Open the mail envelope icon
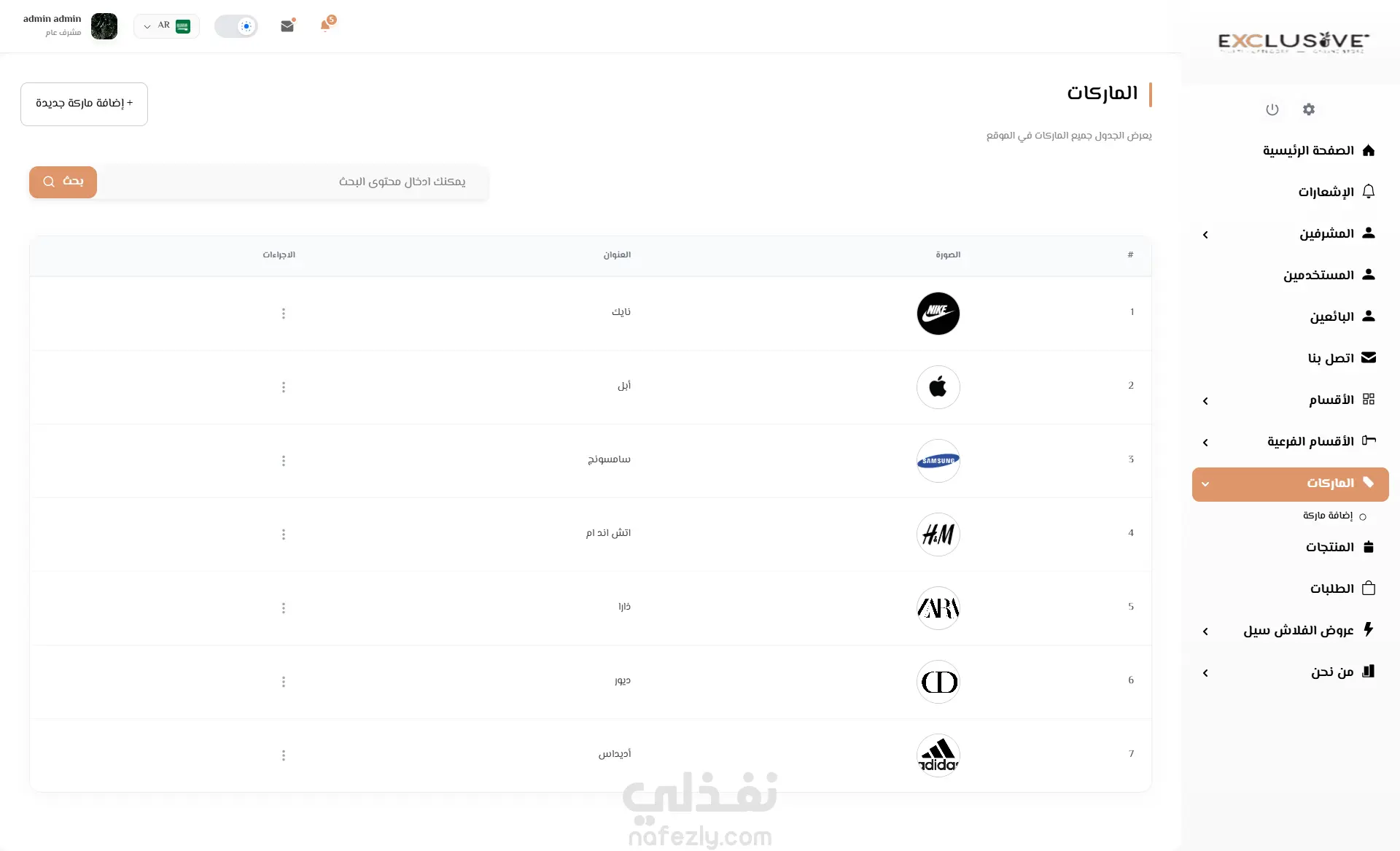 [x=287, y=26]
